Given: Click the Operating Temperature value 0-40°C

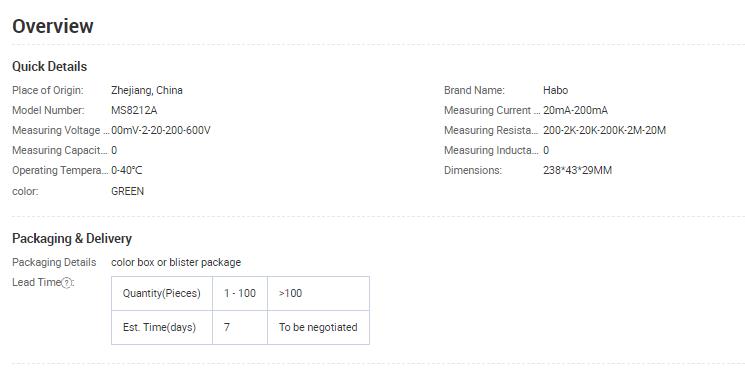Looking at the screenshot, I should (126, 171).
